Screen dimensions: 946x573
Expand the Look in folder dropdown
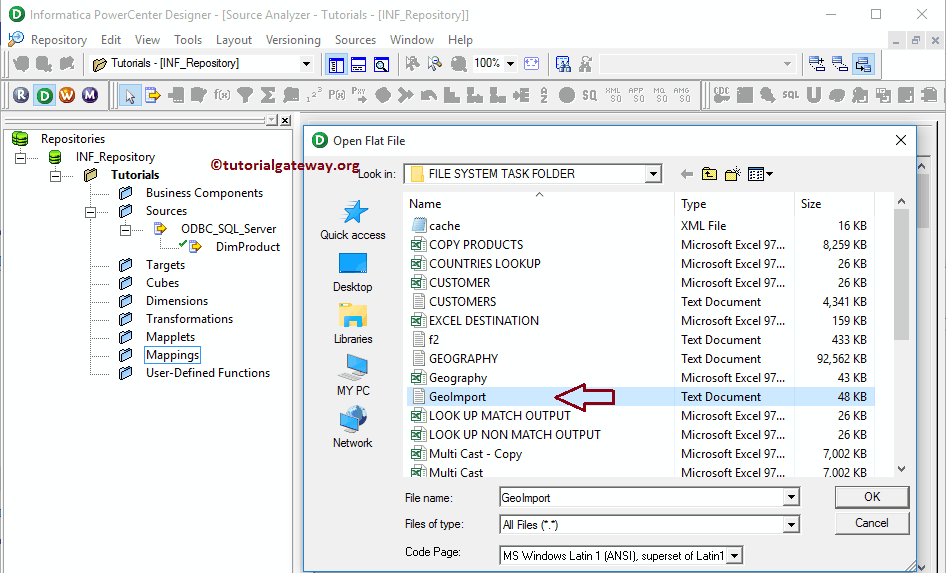tap(653, 174)
